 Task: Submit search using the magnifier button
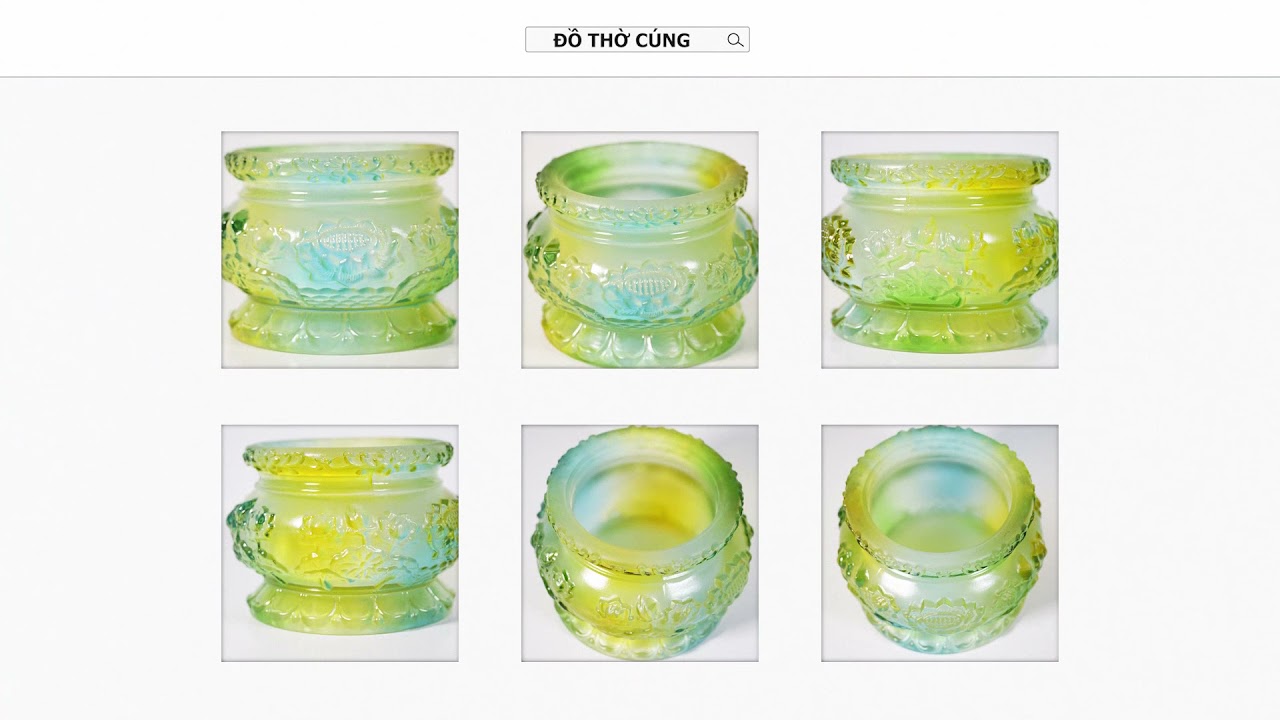[x=735, y=40]
